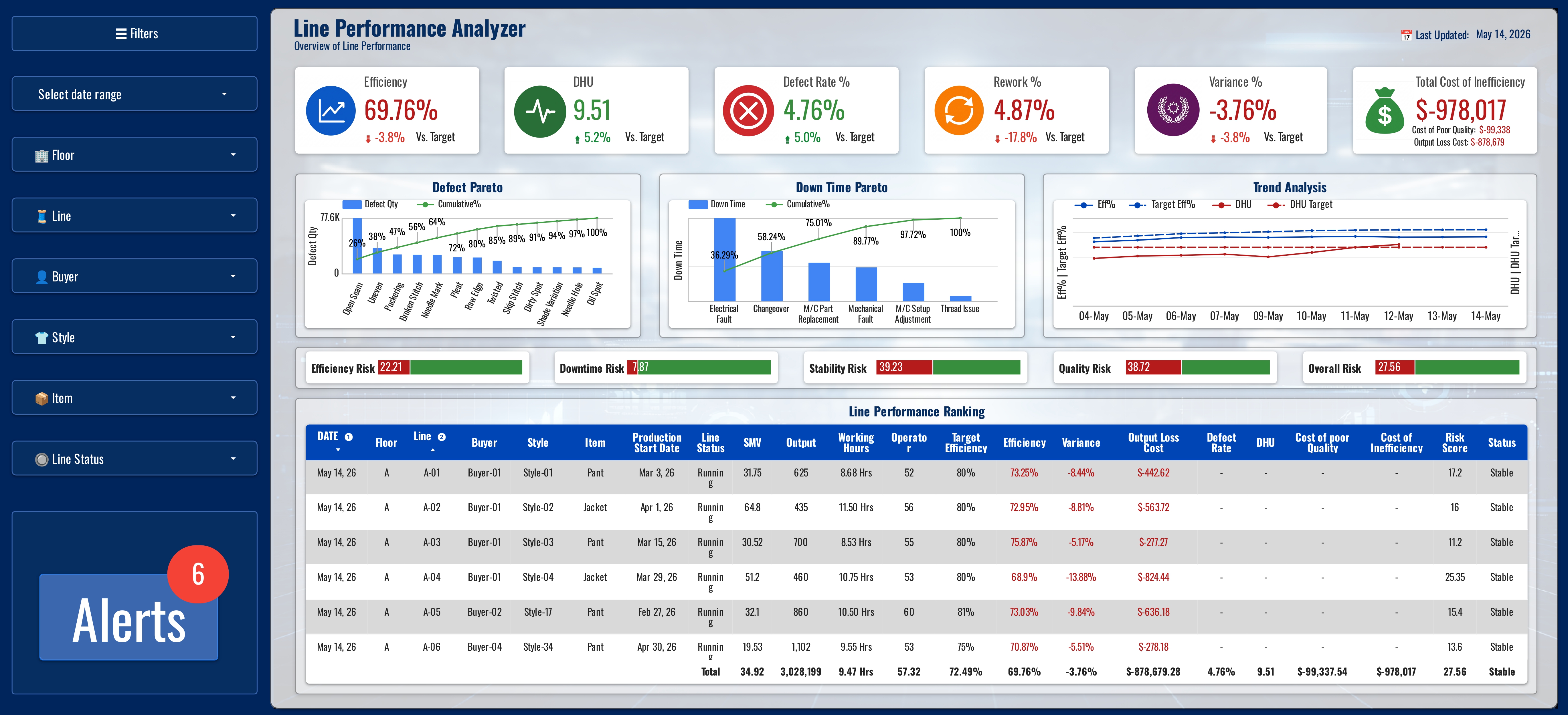Sort table by Output Loss Cost header
This screenshot has width=1568, height=715.
1154,442
